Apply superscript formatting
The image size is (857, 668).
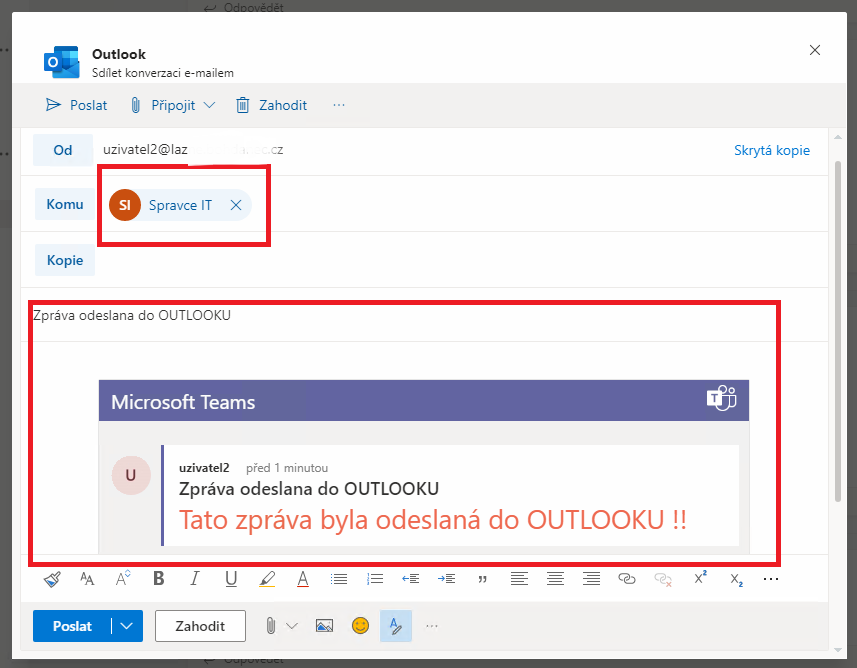pyautogui.click(x=700, y=578)
